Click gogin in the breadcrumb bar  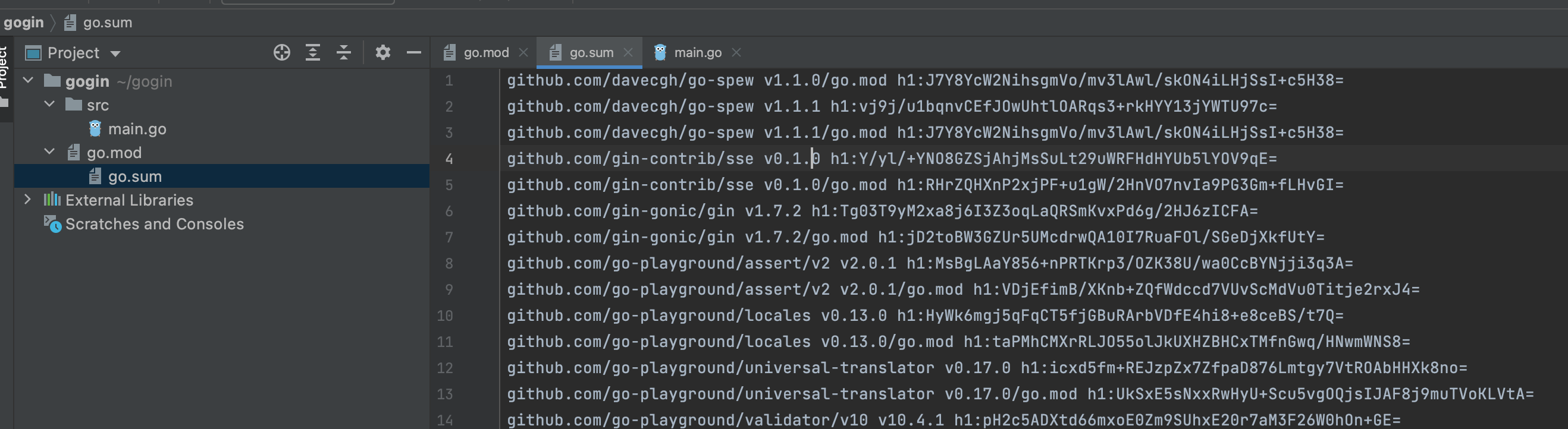click(x=24, y=23)
